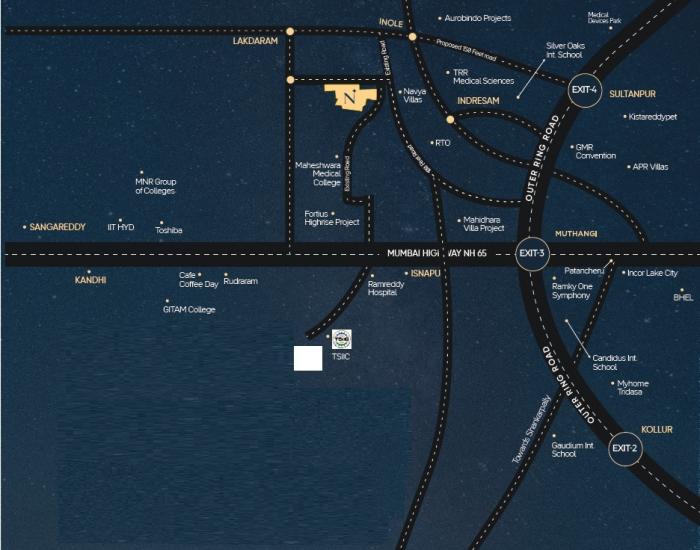Click the Maheshwara Medical College label
Viewport: 700px width, 550px height.
(319, 173)
